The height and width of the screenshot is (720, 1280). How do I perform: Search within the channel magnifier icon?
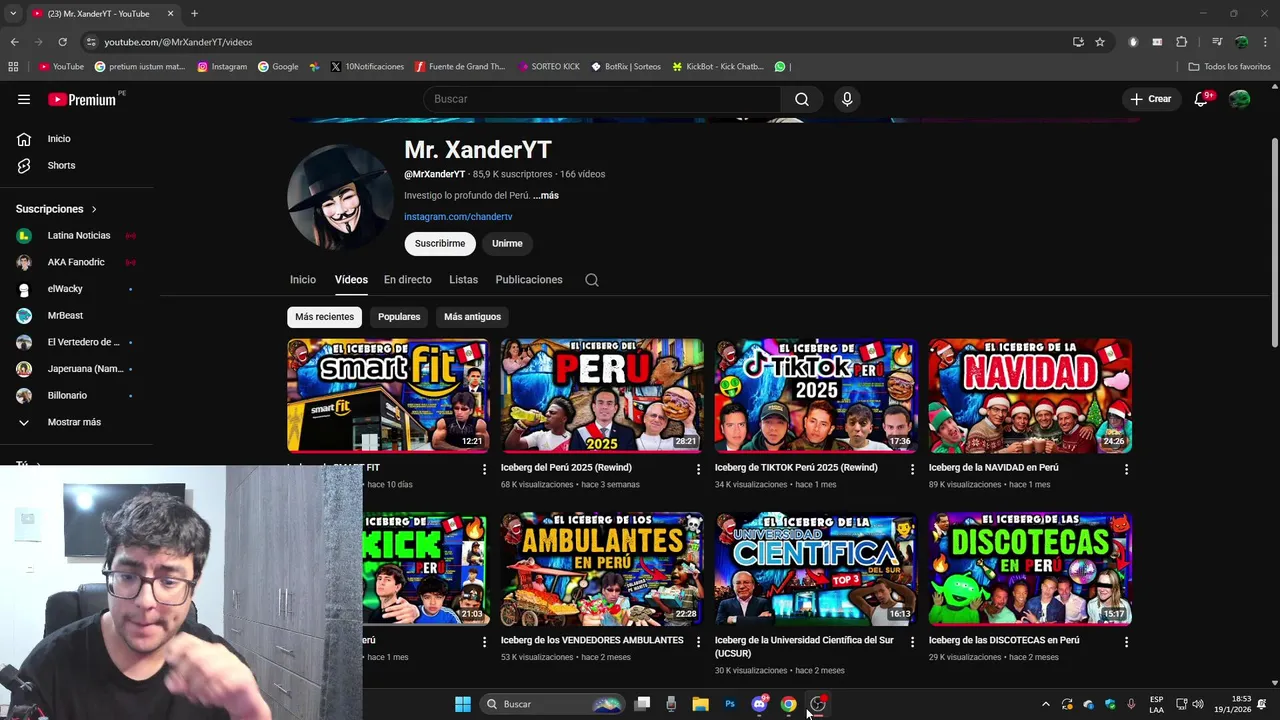coord(592,280)
